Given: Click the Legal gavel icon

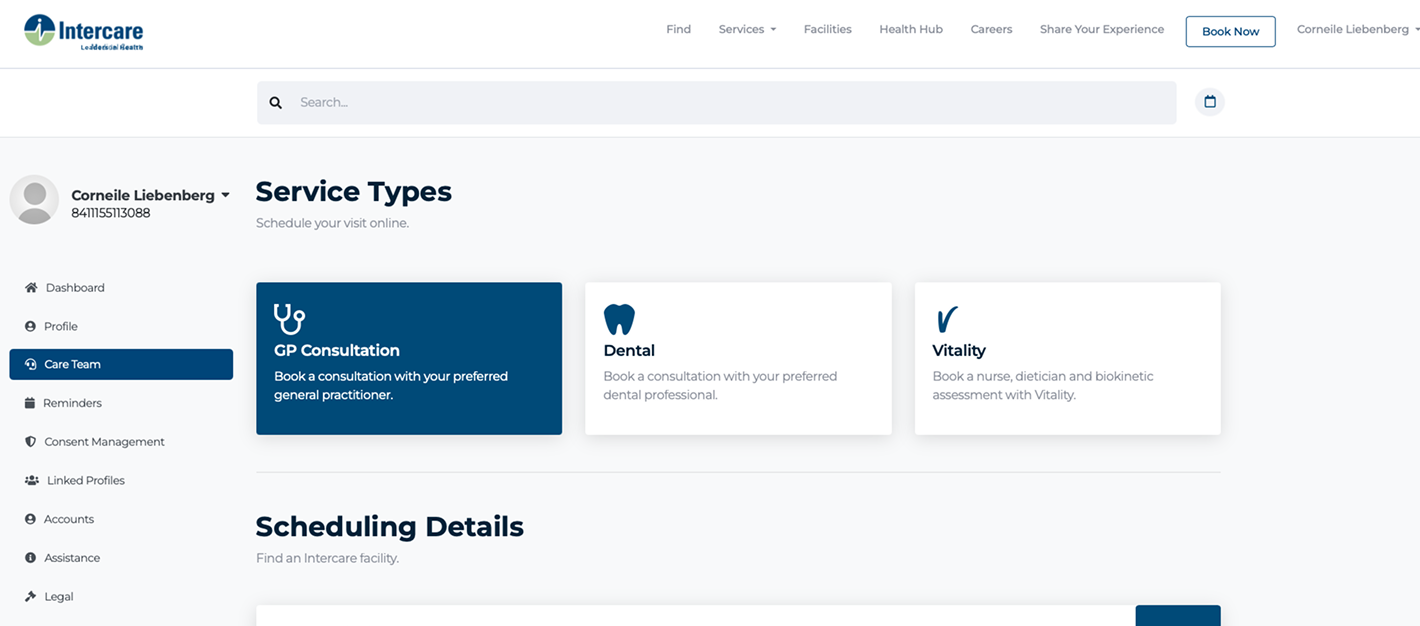Looking at the screenshot, I should point(30,596).
